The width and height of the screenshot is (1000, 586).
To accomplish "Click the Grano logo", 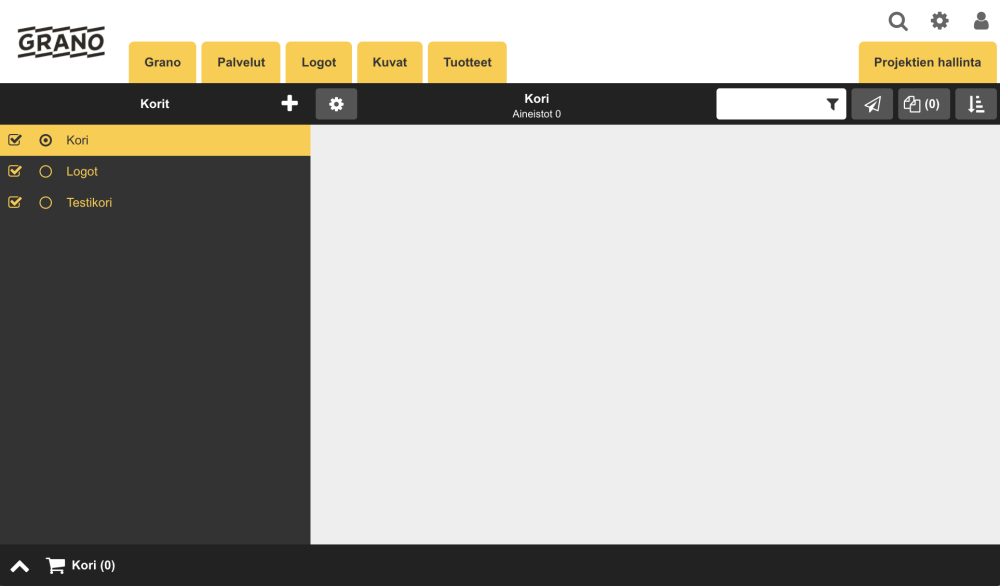I will pyautogui.click(x=61, y=42).
